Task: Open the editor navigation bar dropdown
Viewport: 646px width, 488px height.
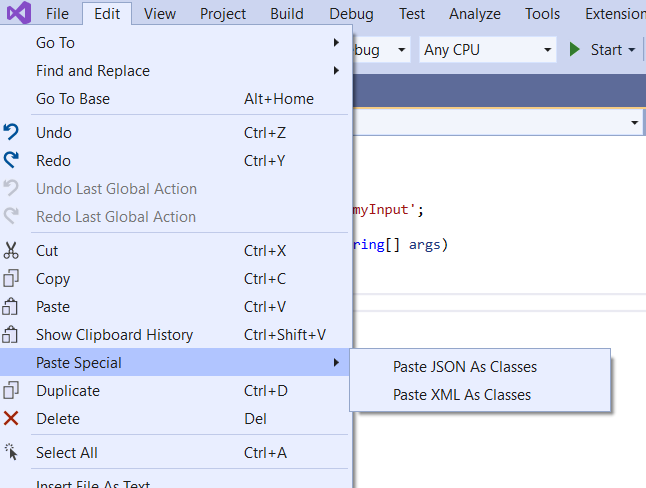Action: (x=634, y=122)
